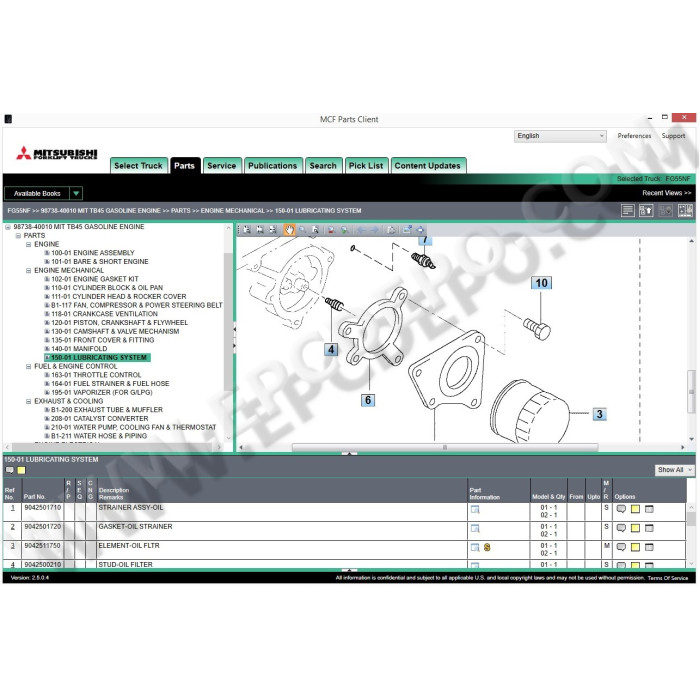Click Recent Views >> link
Screen dimensions: 700x700
point(667,193)
